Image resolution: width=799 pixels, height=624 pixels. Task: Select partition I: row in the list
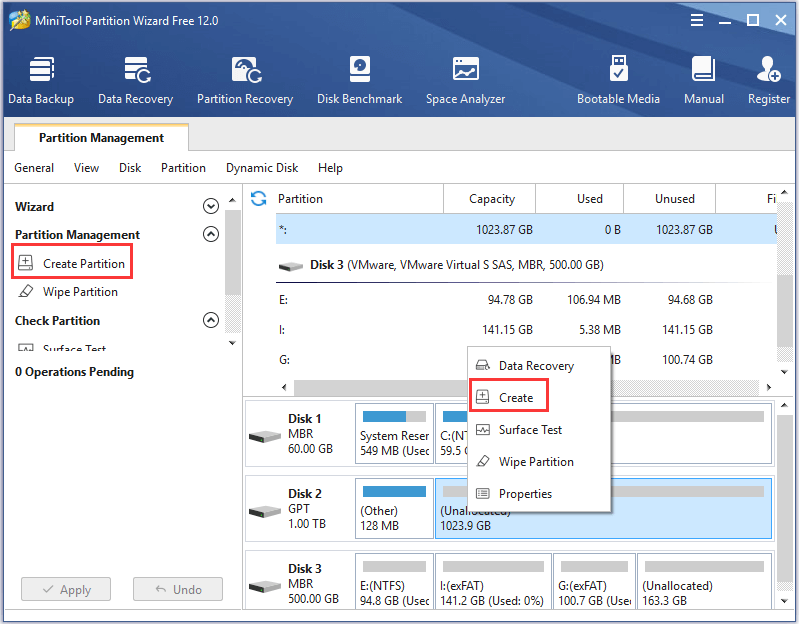coord(526,330)
